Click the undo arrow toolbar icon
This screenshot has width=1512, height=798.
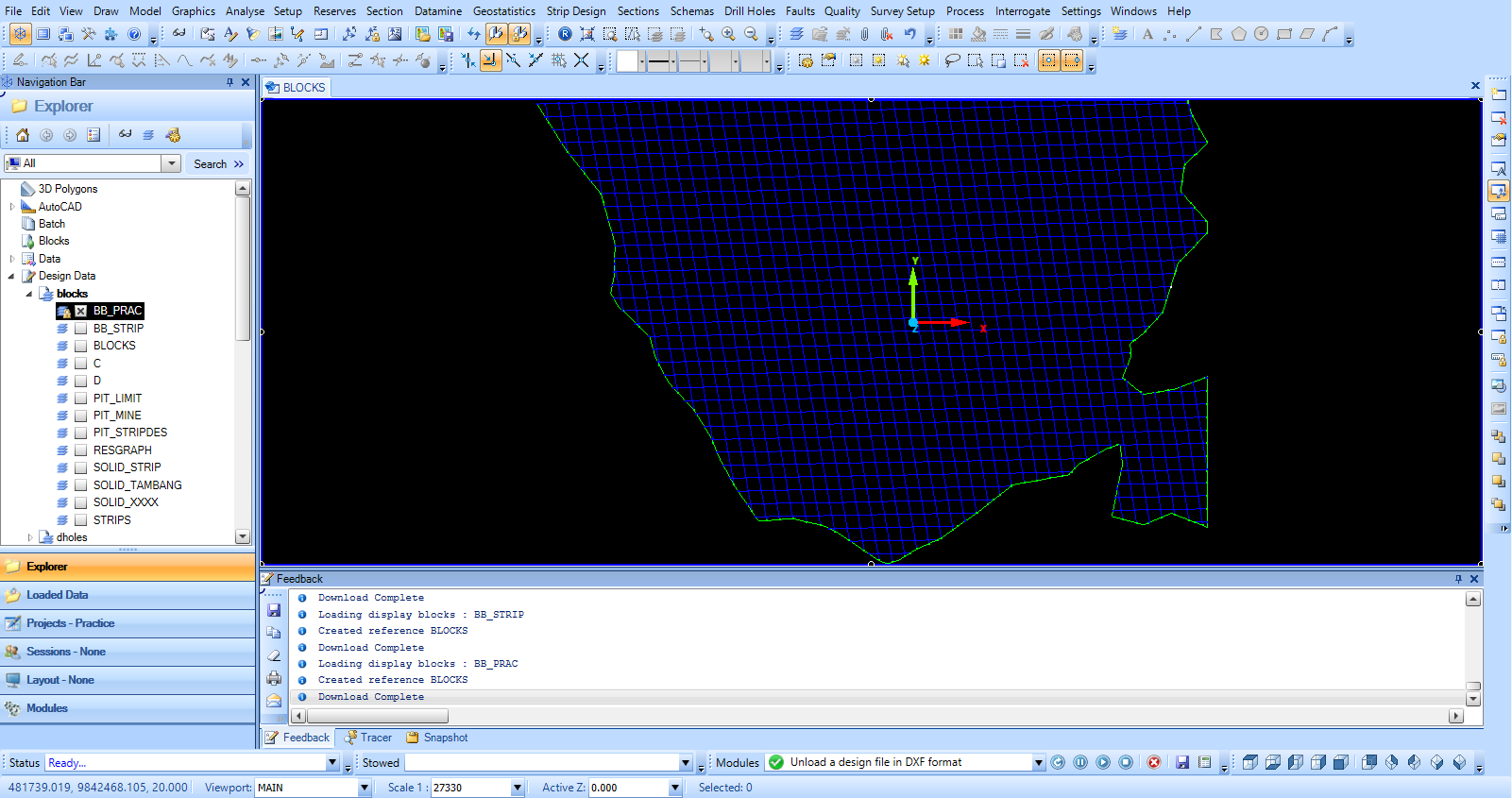[x=909, y=34]
